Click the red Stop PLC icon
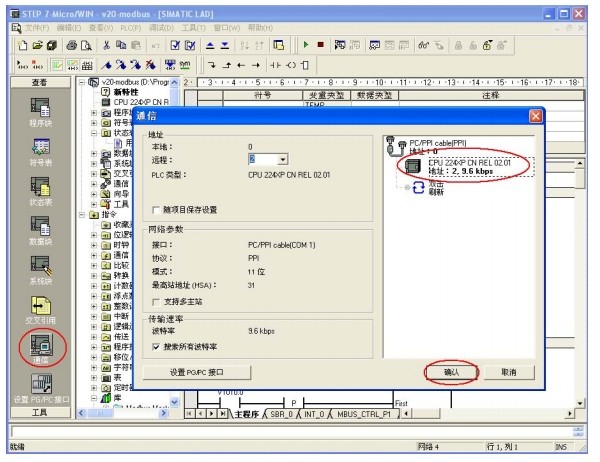The height and width of the screenshot is (462, 600). coord(321,45)
